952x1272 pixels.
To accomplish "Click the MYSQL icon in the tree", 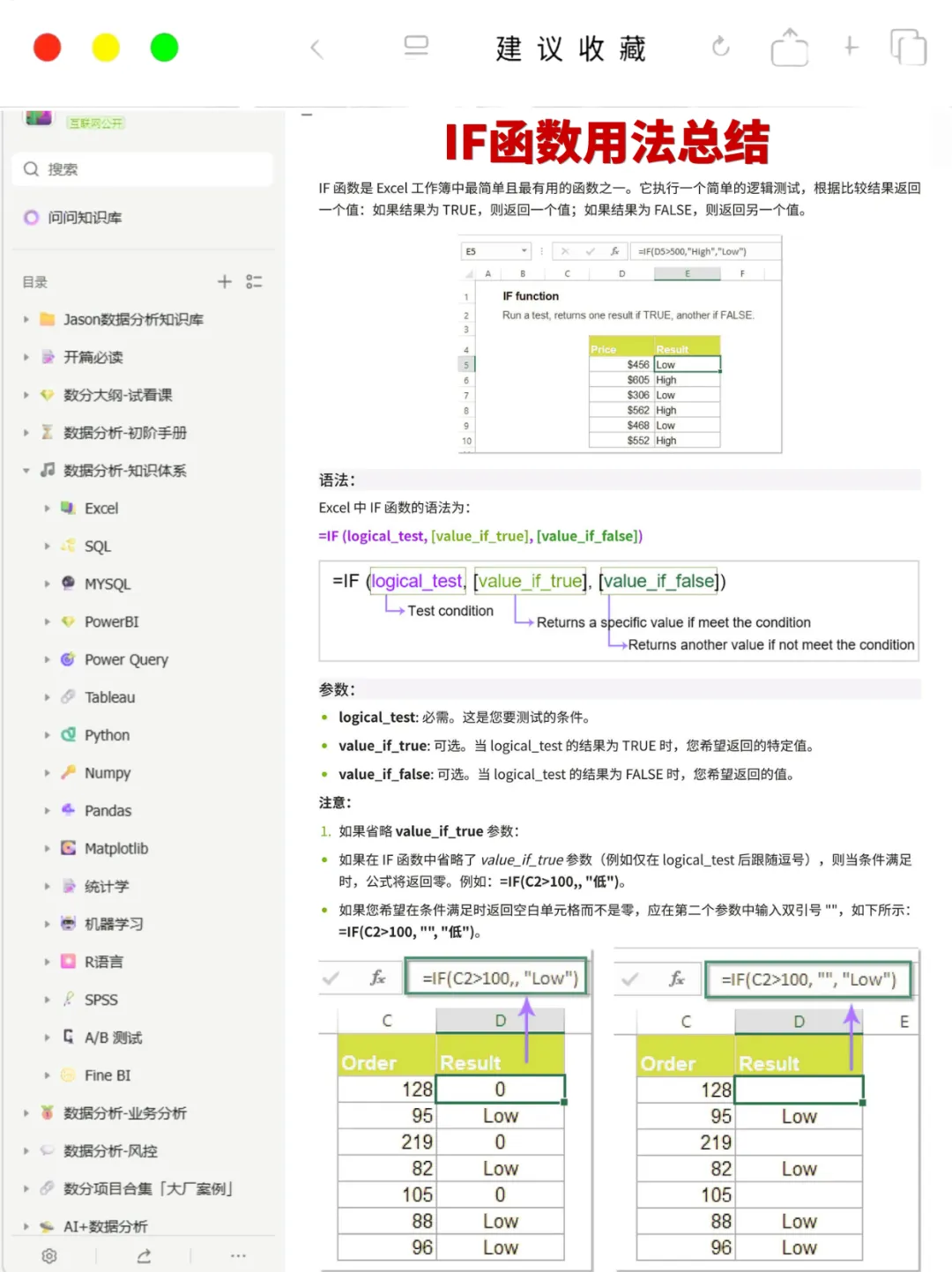I will [68, 583].
